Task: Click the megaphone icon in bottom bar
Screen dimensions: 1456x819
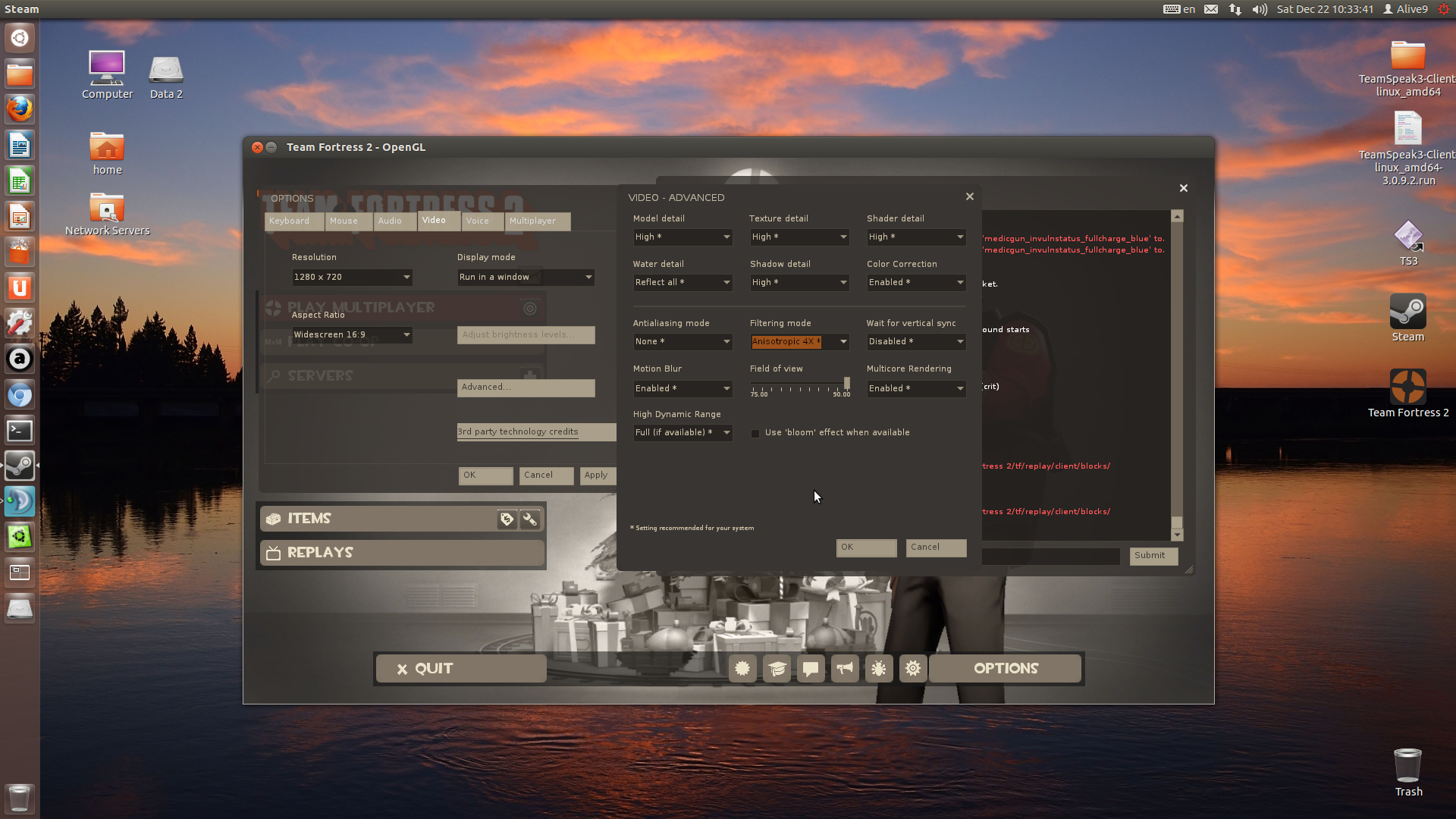Action: tap(845, 669)
